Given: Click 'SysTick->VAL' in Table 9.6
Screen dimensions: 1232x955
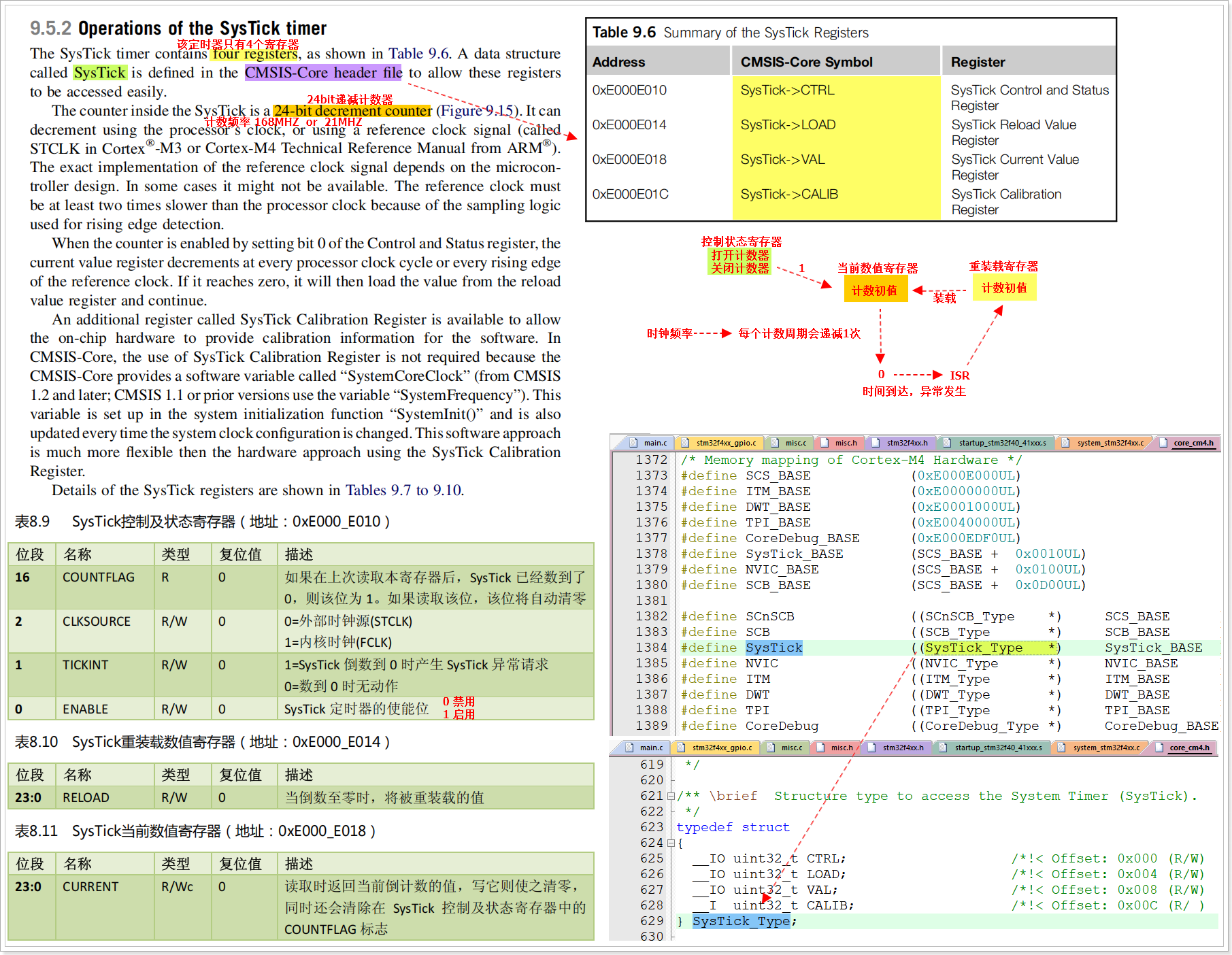Looking at the screenshot, I should (782, 160).
